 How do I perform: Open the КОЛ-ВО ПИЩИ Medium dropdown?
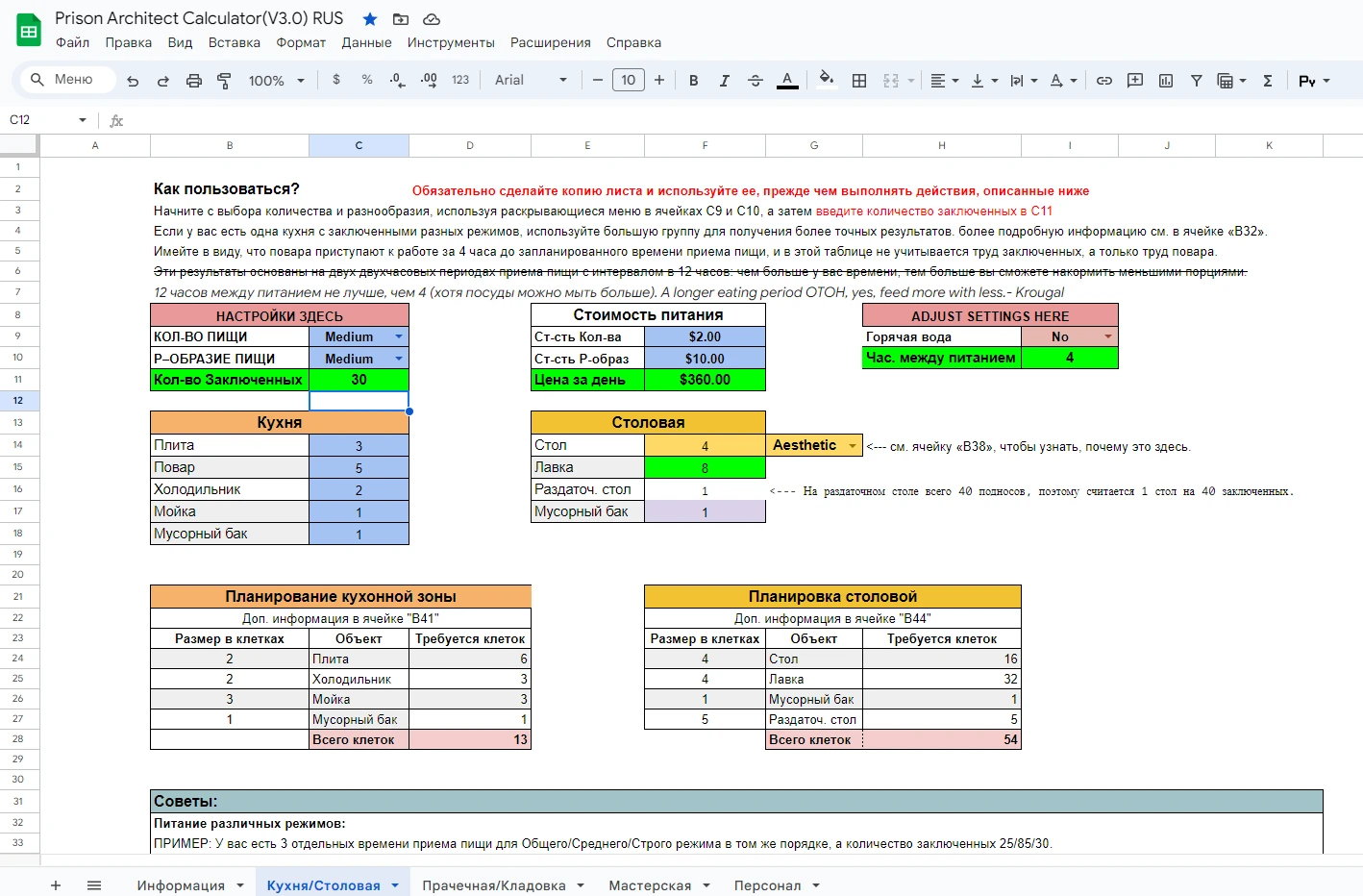click(x=398, y=336)
